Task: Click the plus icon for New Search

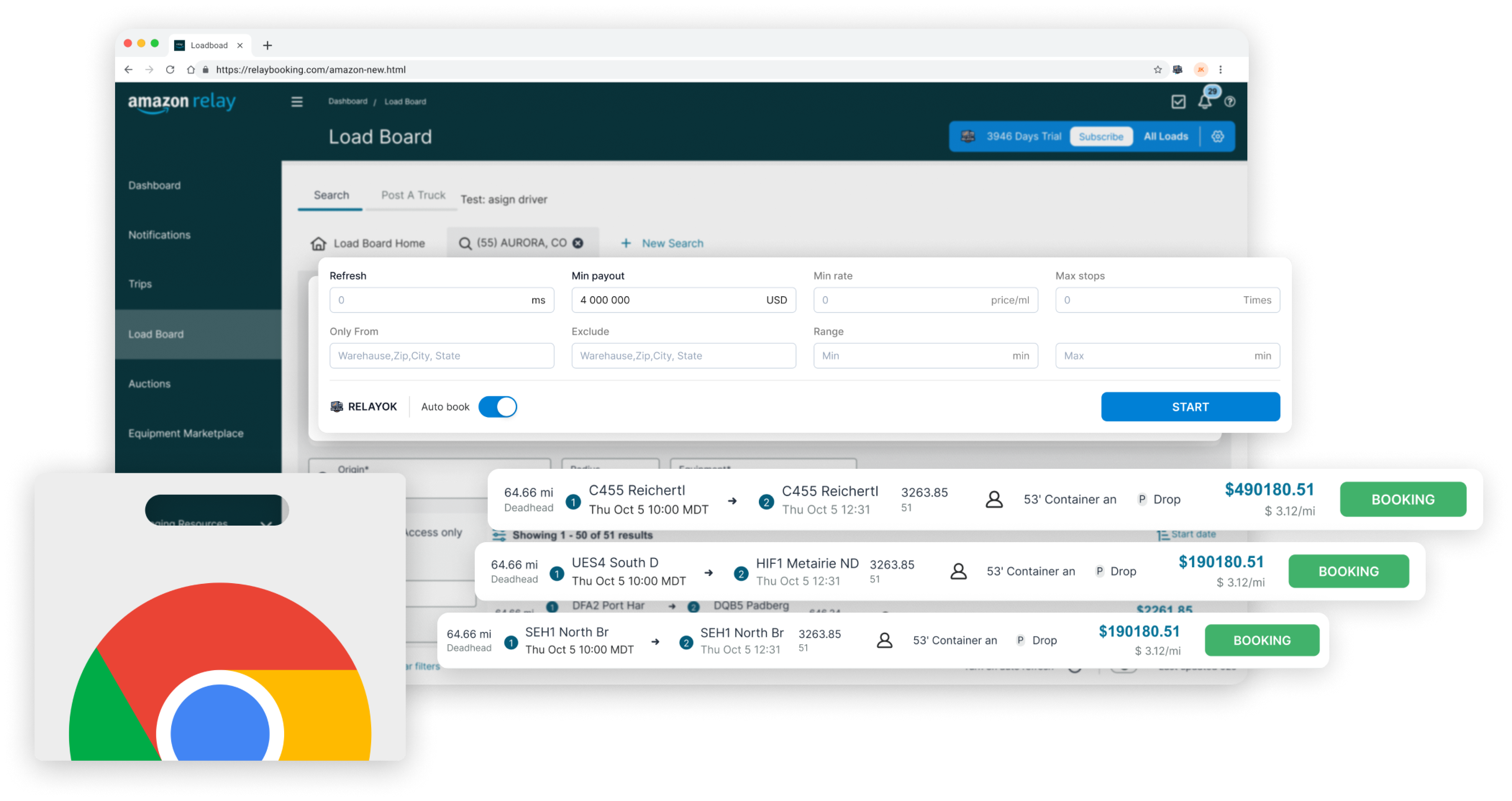Action: [626, 243]
